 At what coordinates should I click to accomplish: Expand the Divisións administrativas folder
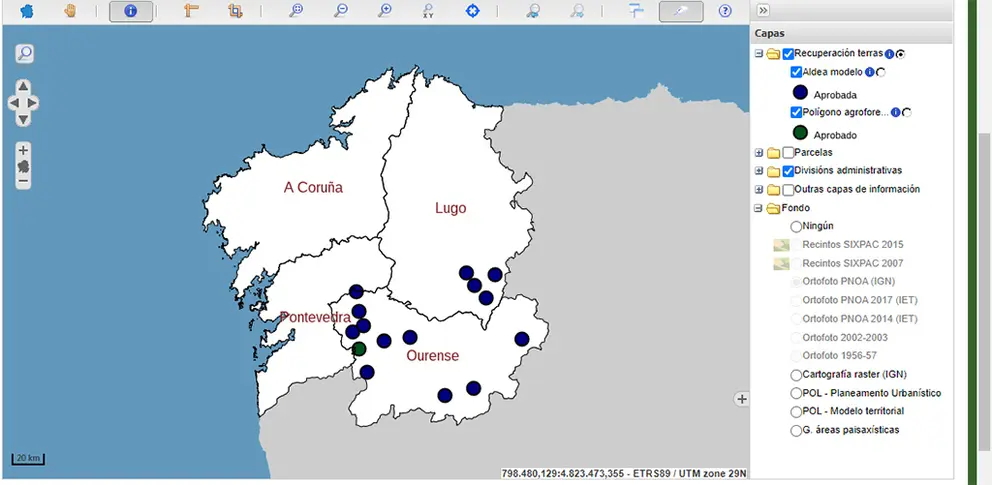tap(759, 171)
